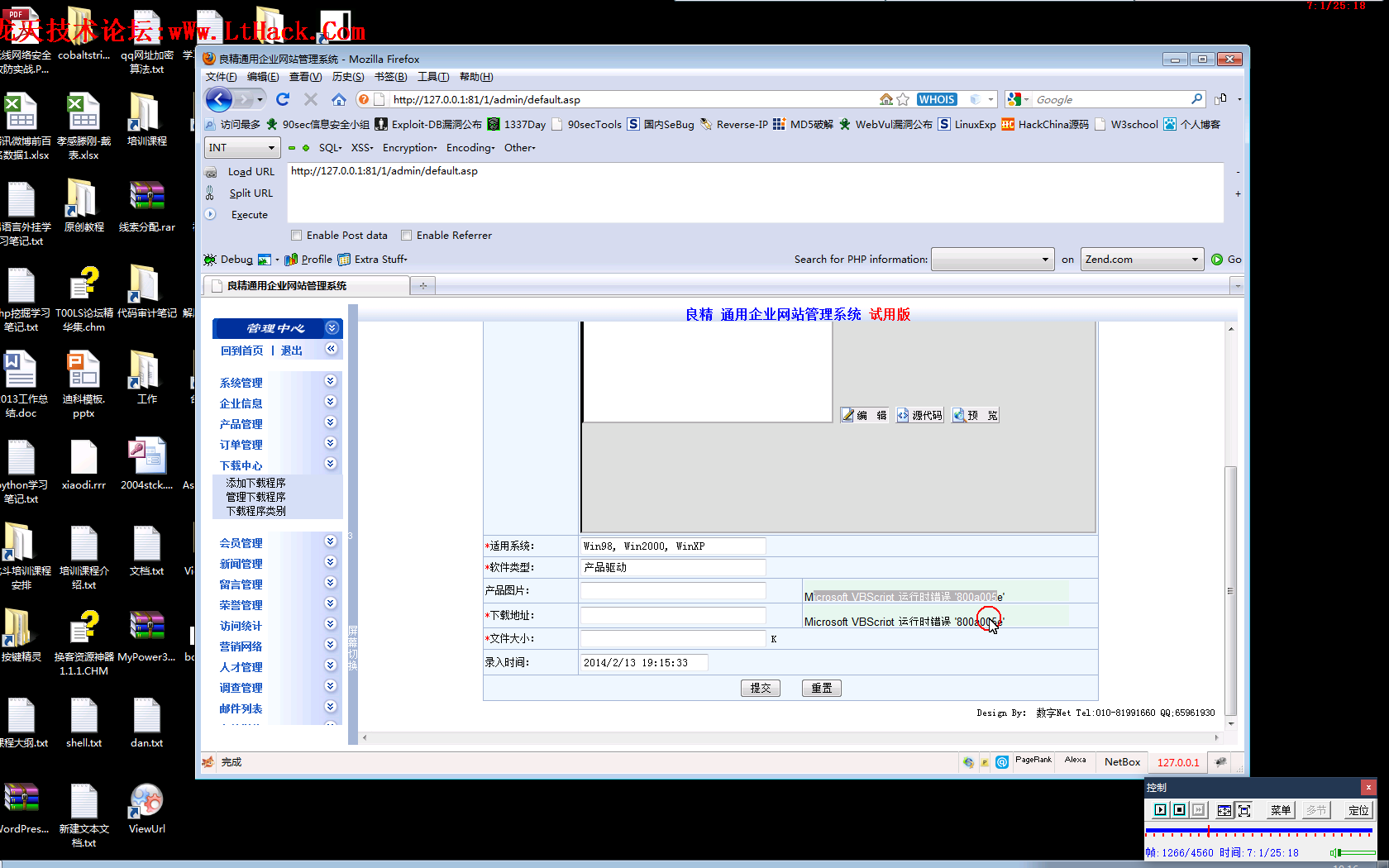Click 下载程序类别 in sidebar
Viewport: 1389px width, 868px height.
click(256, 511)
